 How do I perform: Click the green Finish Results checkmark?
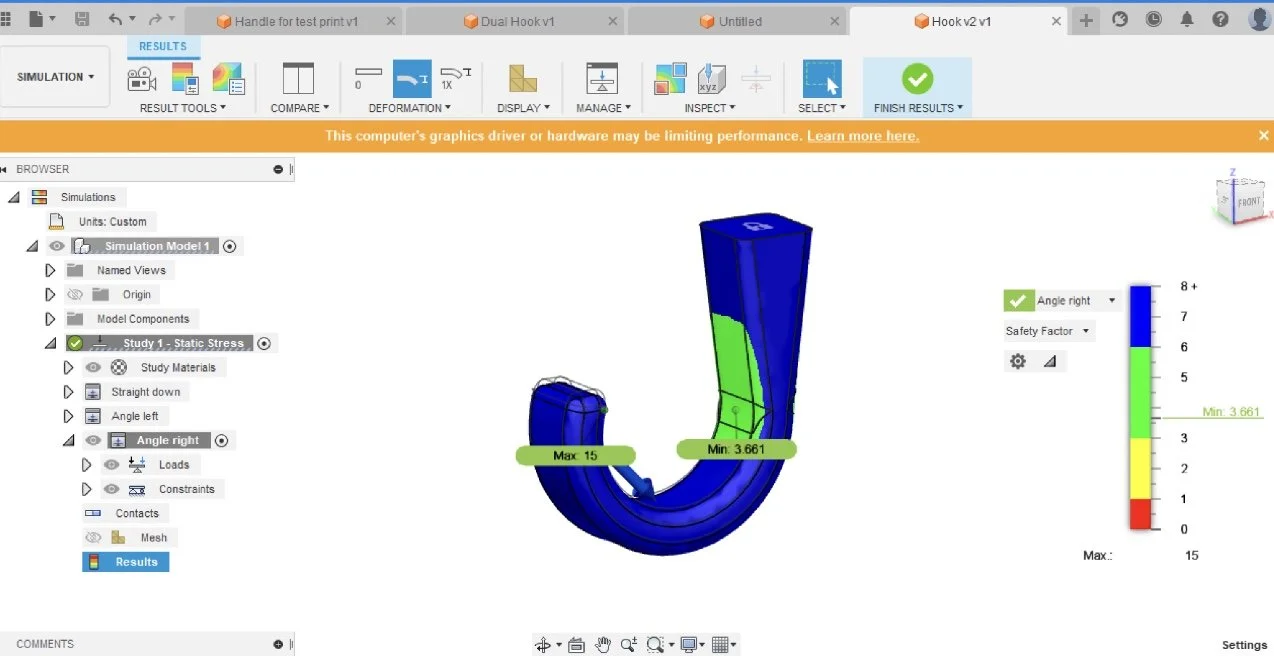917,79
